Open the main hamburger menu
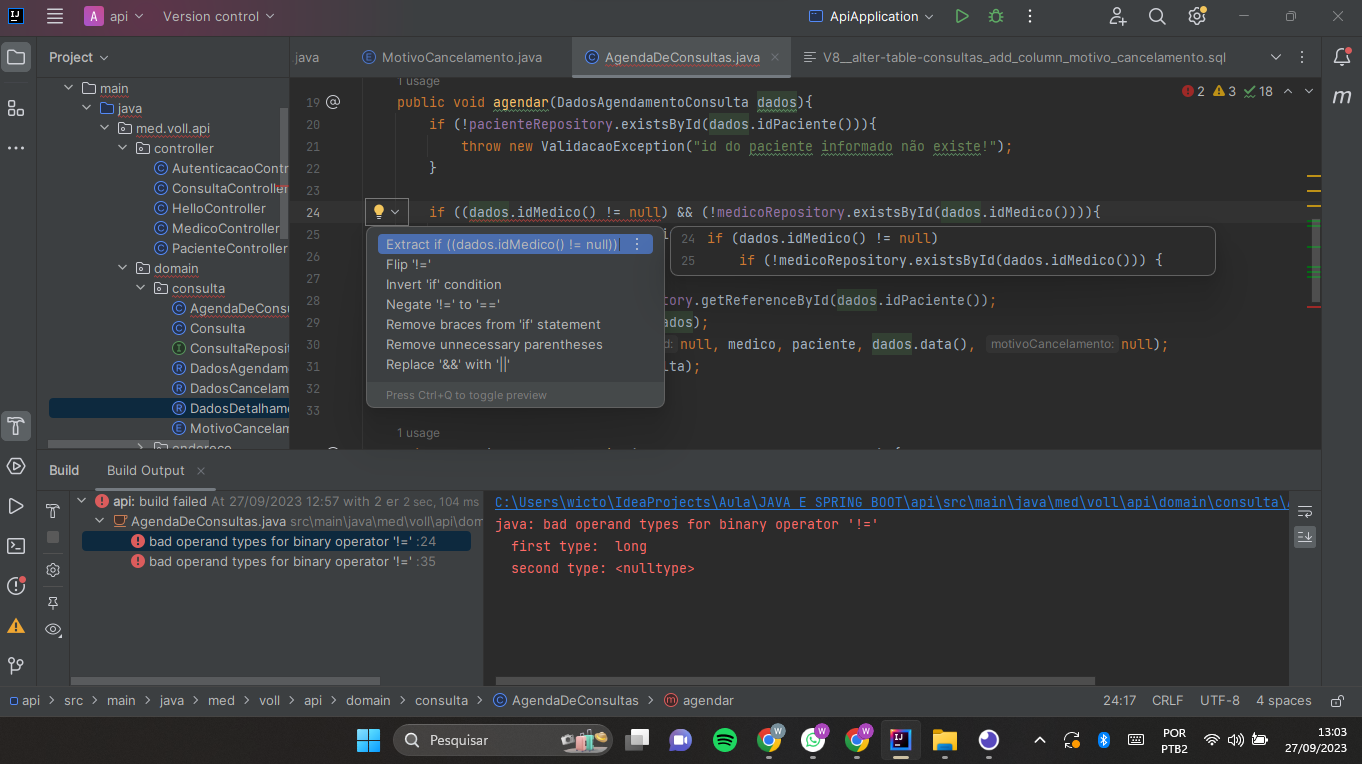This screenshot has height=764, width=1362. point(55,16)
